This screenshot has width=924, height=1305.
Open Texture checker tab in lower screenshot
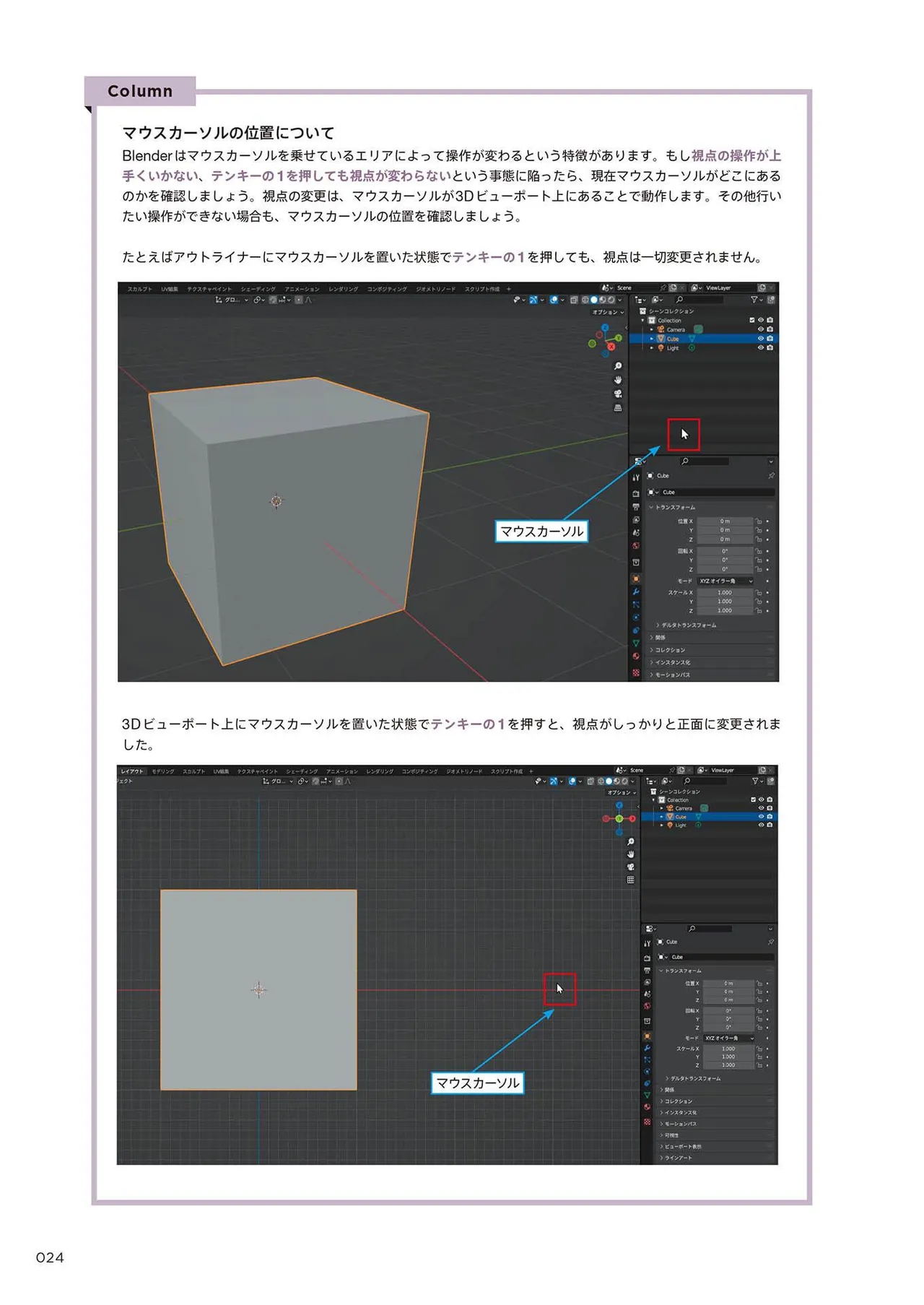tap(647, 1122)
